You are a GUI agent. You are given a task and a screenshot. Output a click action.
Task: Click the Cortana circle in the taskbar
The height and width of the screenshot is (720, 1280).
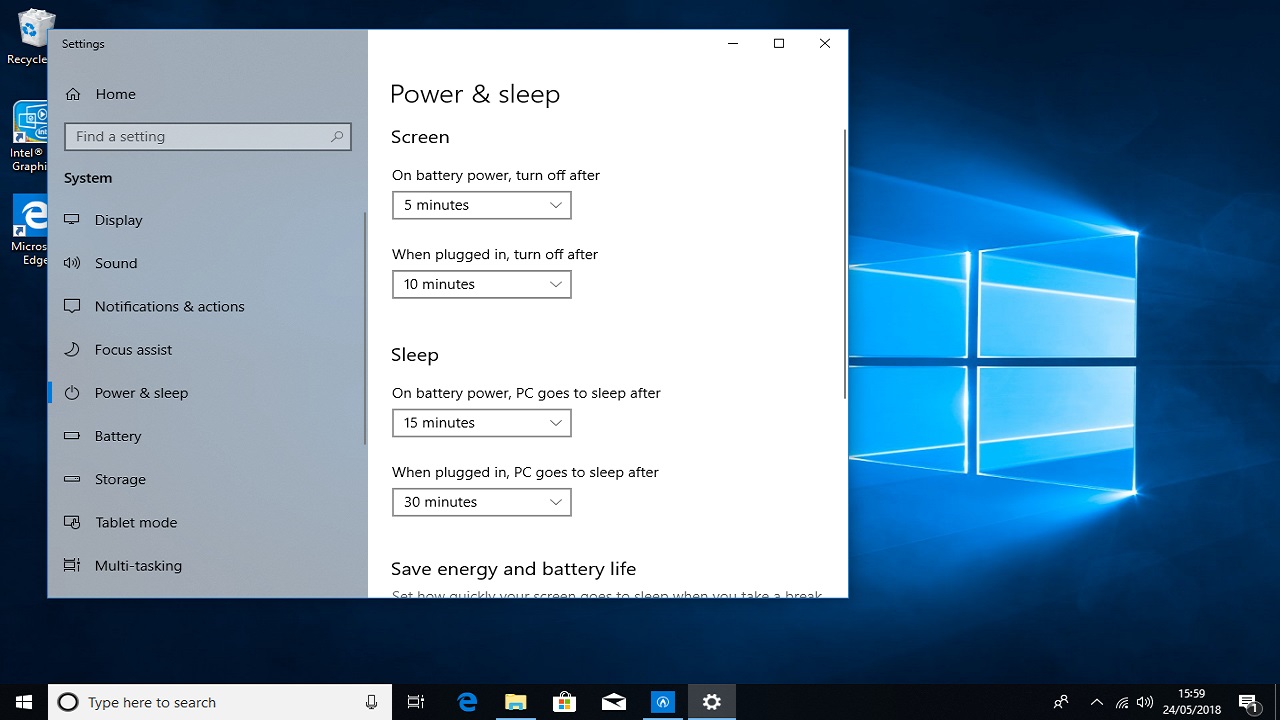68,702
